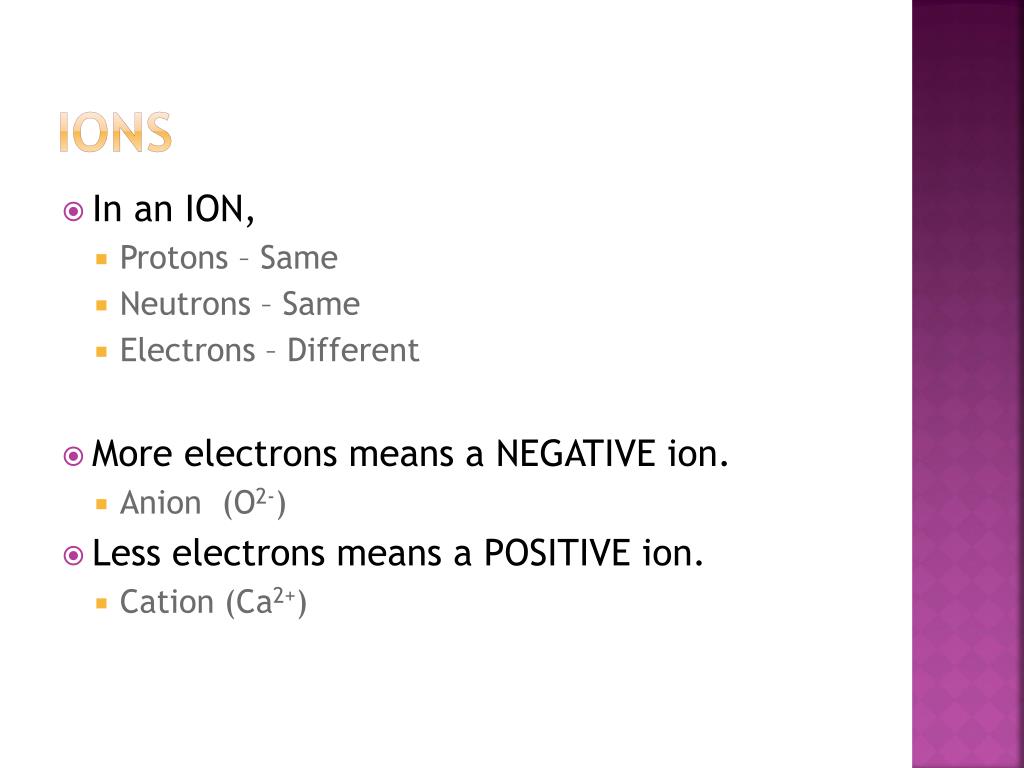Click "More electrons means a NEGATIVE ion."
1024x768 pixels.
click(410, 455)
